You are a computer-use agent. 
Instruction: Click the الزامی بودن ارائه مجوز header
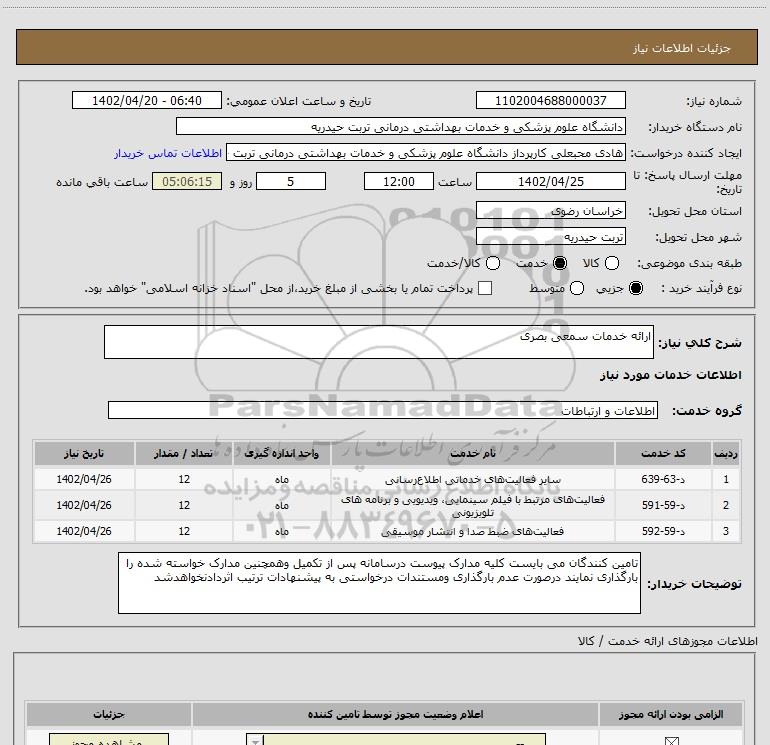(x=671, y=715)
